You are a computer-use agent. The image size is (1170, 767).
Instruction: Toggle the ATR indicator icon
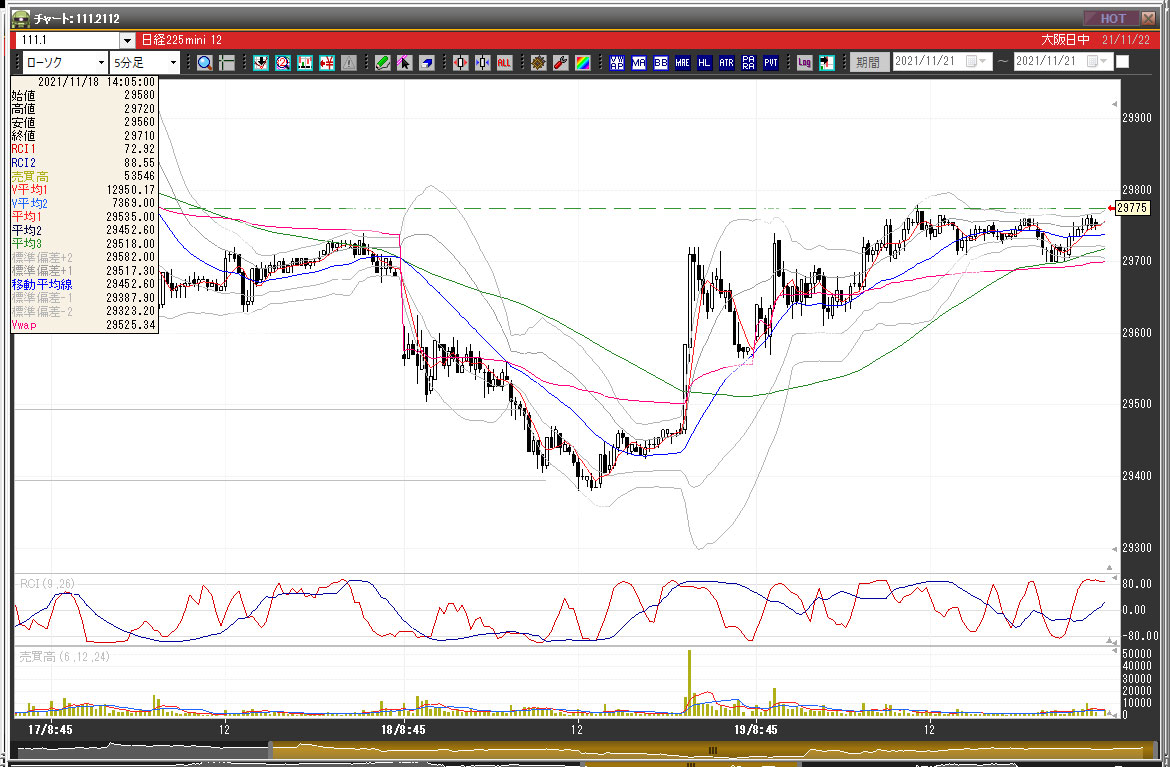pos(726,63)
